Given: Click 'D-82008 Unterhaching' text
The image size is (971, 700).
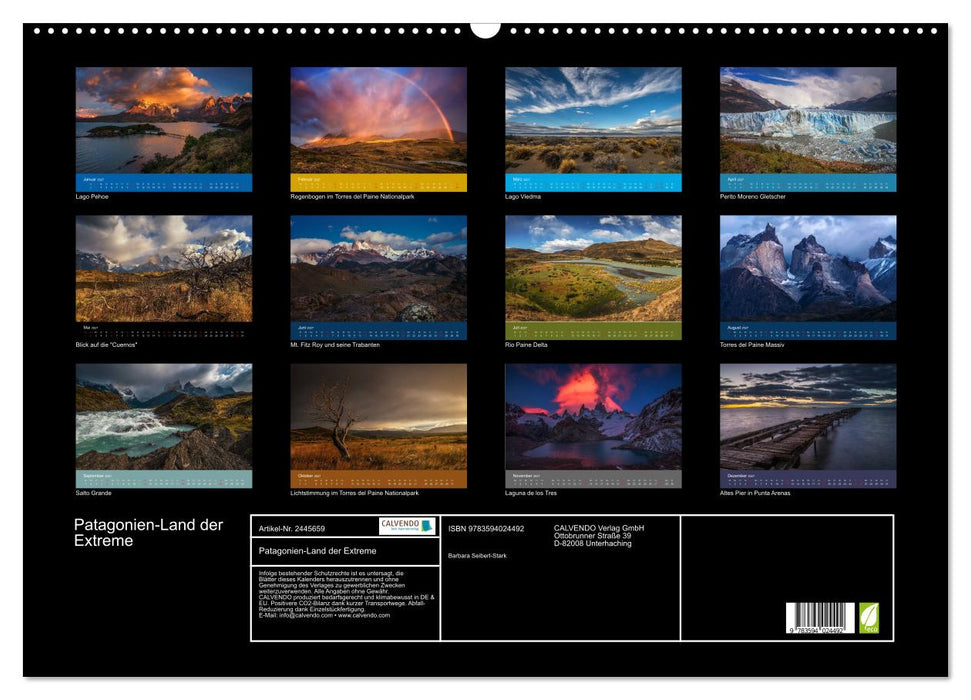Looking at the screenshot, I should coord(593,543).
